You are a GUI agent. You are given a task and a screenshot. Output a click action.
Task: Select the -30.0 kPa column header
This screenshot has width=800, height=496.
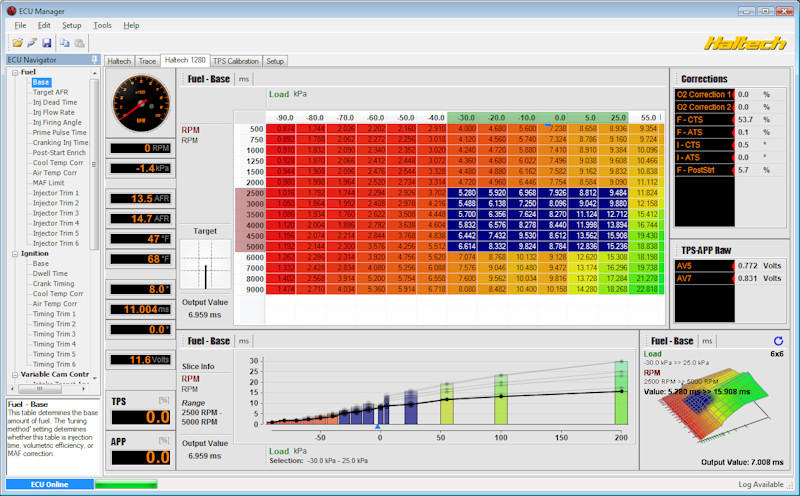[466, 118]
